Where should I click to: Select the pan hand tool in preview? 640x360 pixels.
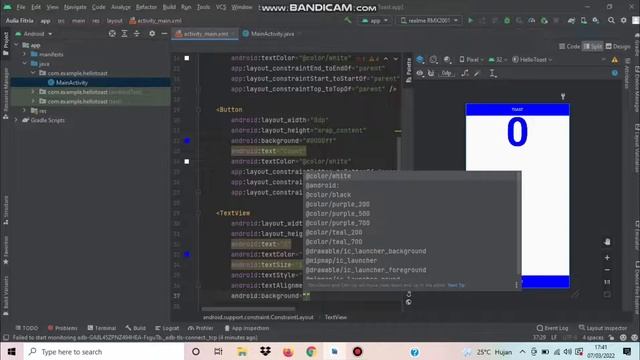pyautogui.click(x=607, y=242)
